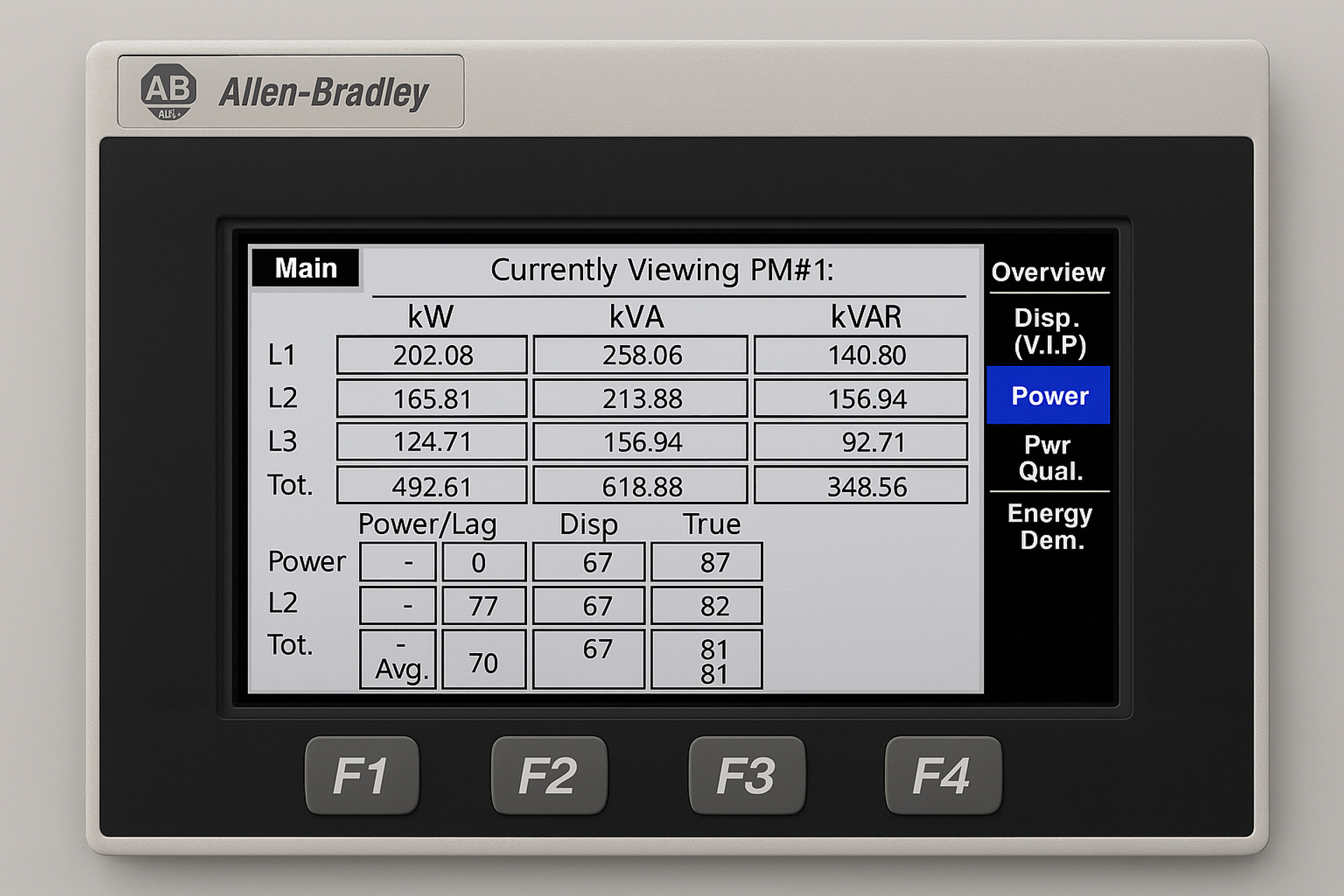Select the Power row Disp value 67
Screen dimensions: 1344x896
[x=589, y=562]
